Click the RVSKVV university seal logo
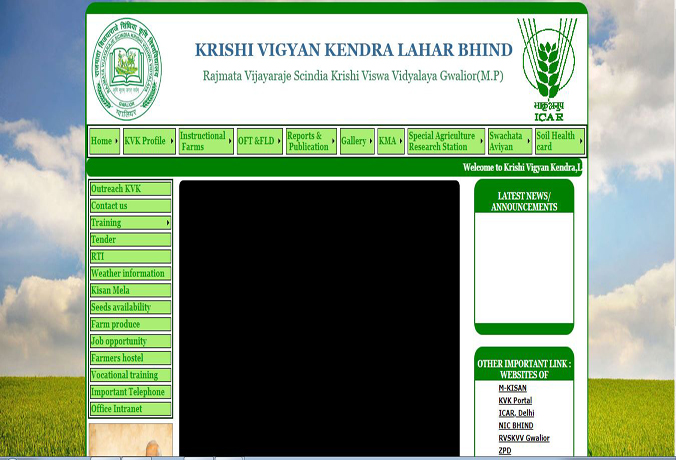Screen dimensions: 676x460 coord(126,69)
